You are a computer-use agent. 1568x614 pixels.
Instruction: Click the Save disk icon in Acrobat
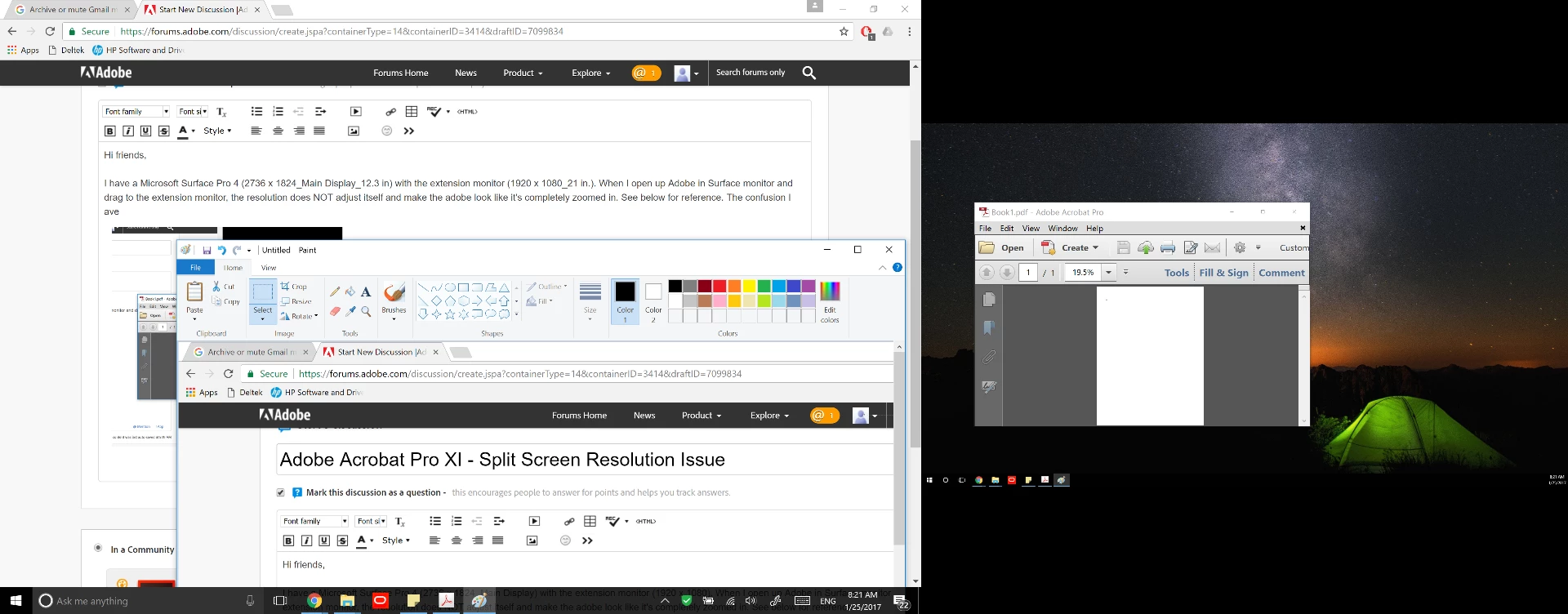coord(1124,247)
